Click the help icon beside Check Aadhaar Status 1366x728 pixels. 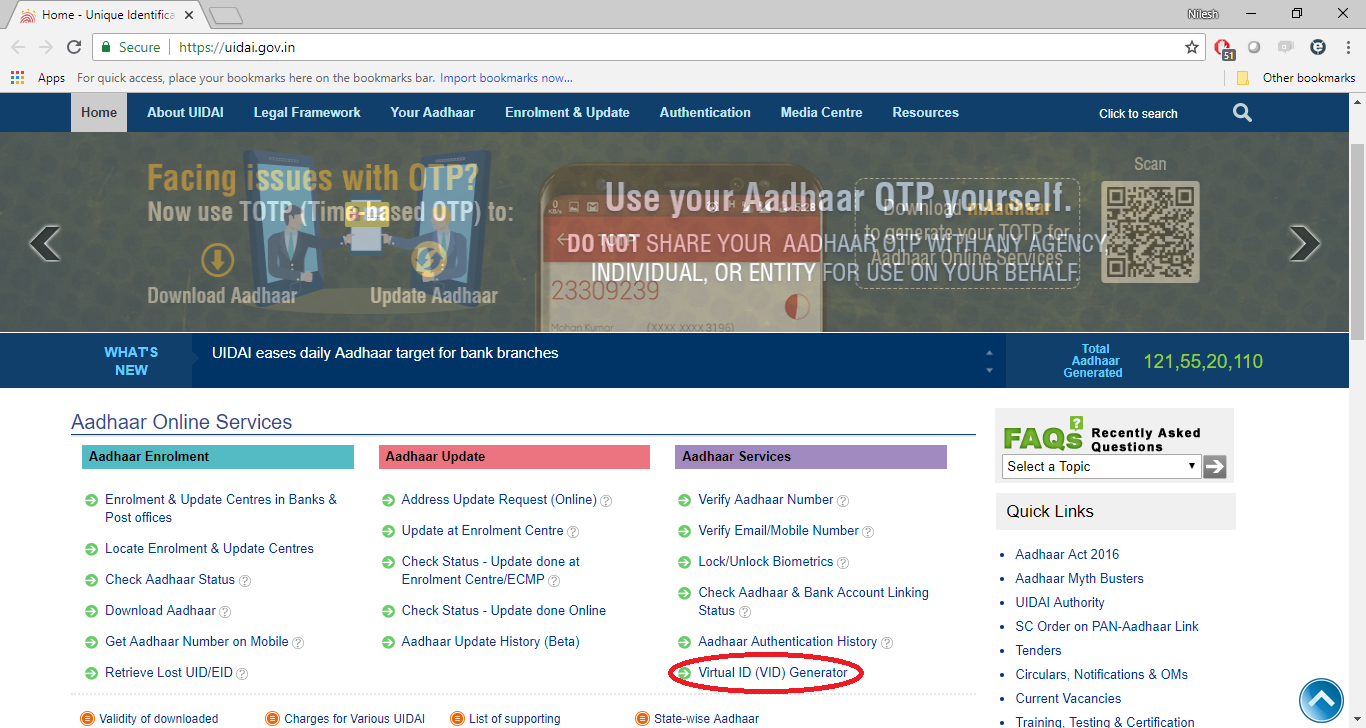click(245, 580)
